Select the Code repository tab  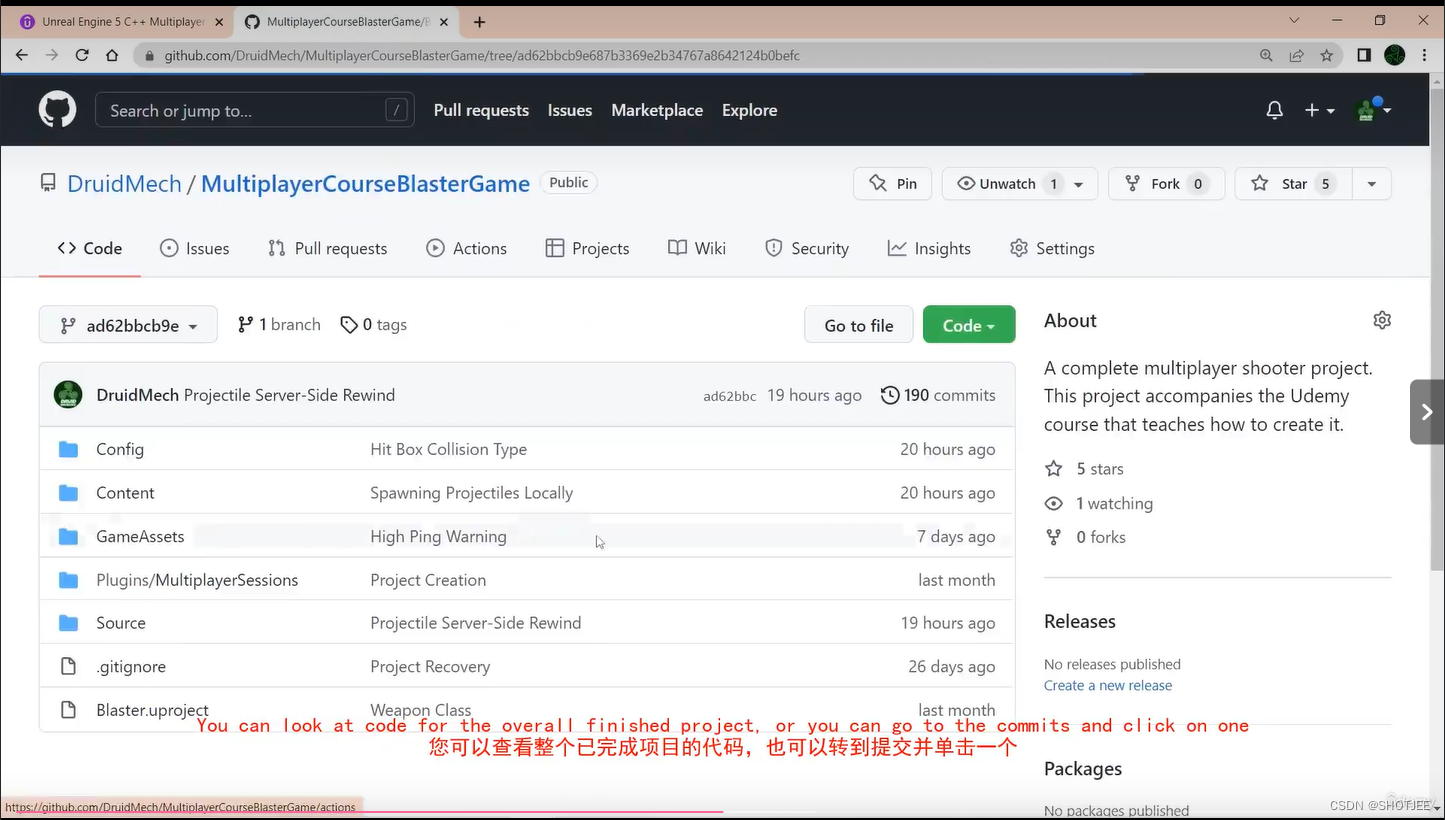[90, 249]
